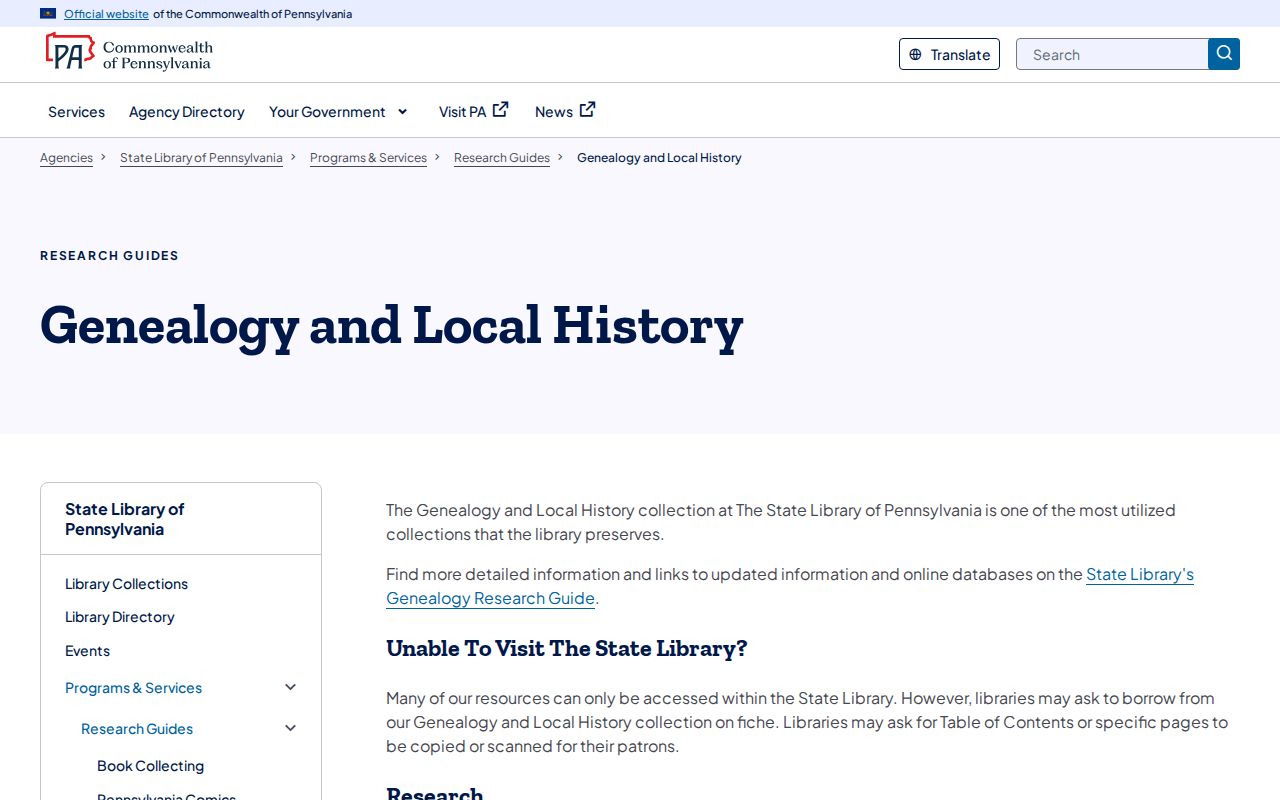Viewport: 1280px width, 800px height.
Task: Open Programs & Services breadcrumb
Action: tap(368, 158)
